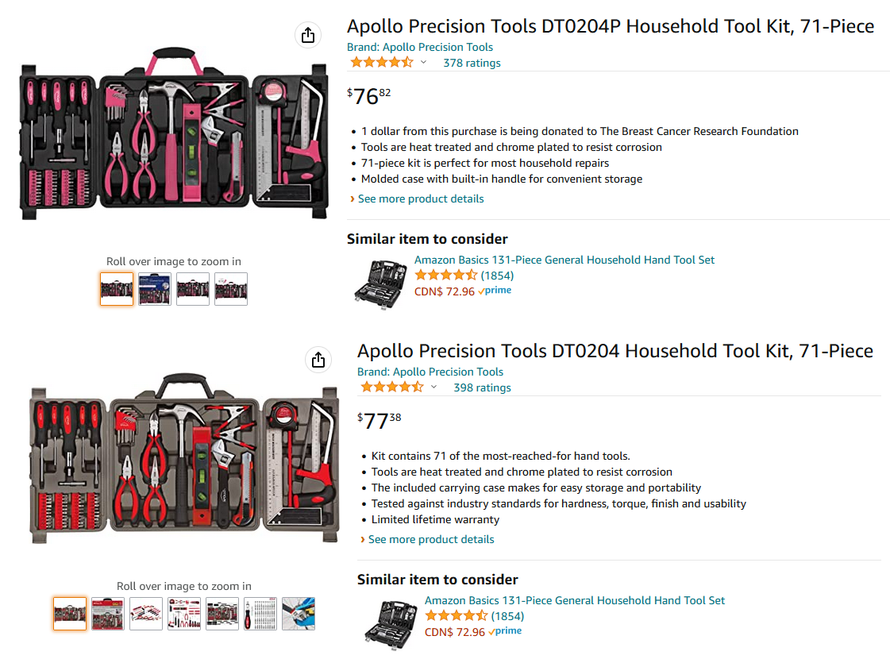Expand See more product details for red kit

coord(431,539)
